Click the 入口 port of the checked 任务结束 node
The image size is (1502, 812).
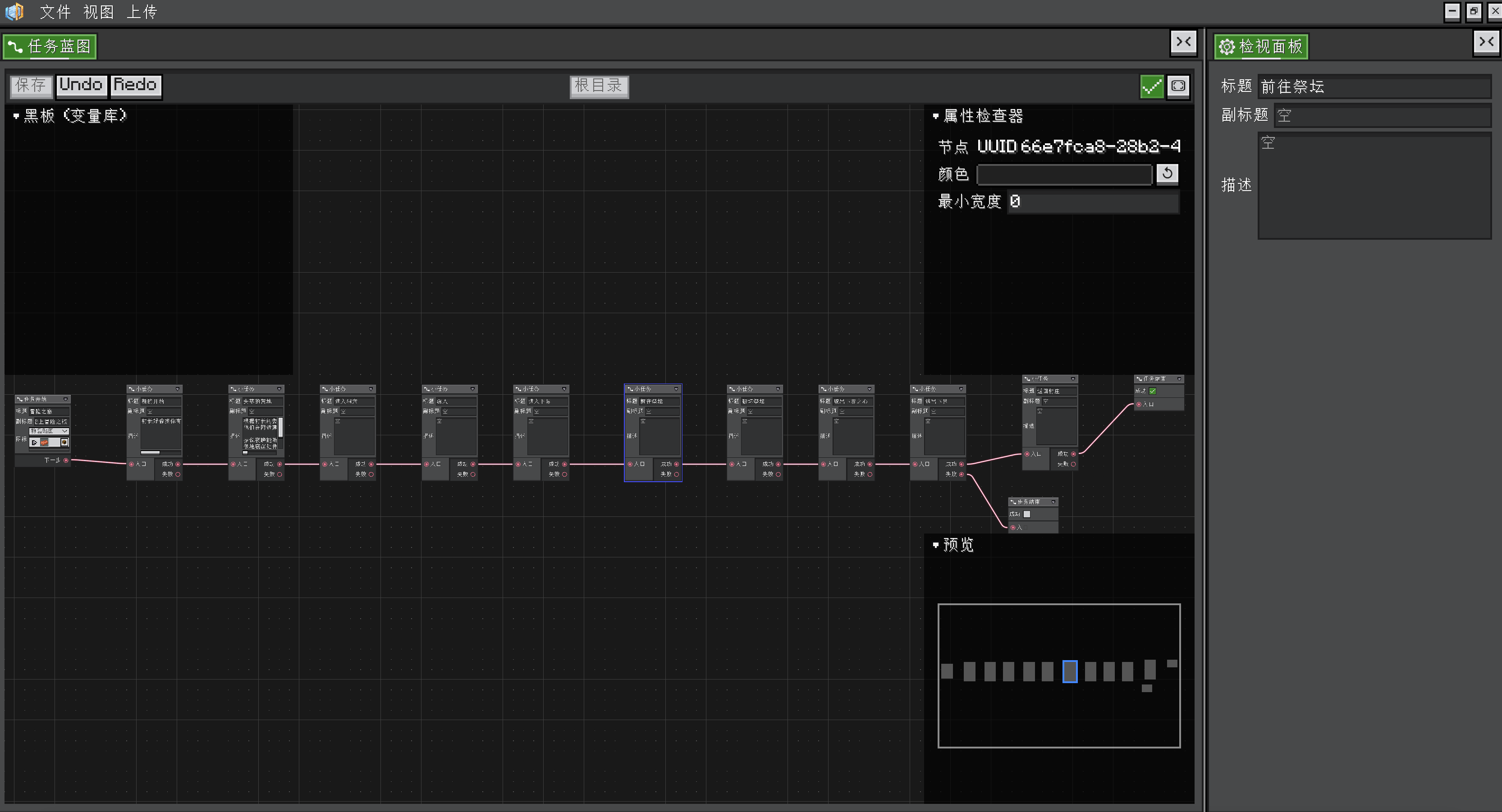[1139, 404]
